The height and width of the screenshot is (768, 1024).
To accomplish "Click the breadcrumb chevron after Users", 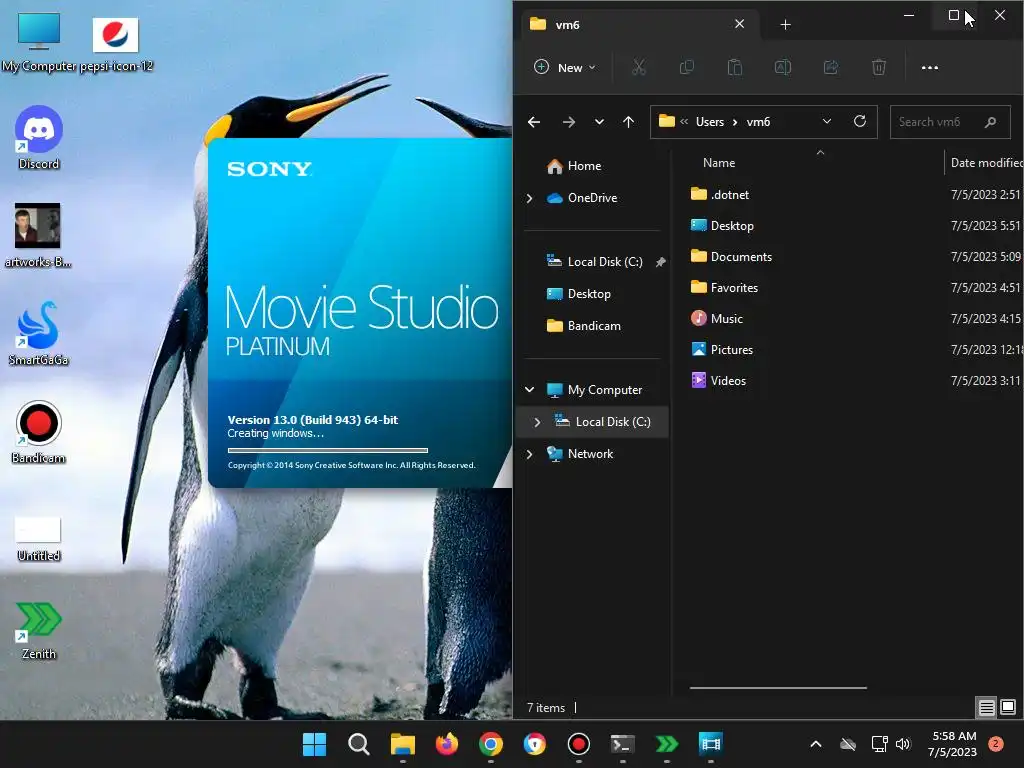I will 735,122.
